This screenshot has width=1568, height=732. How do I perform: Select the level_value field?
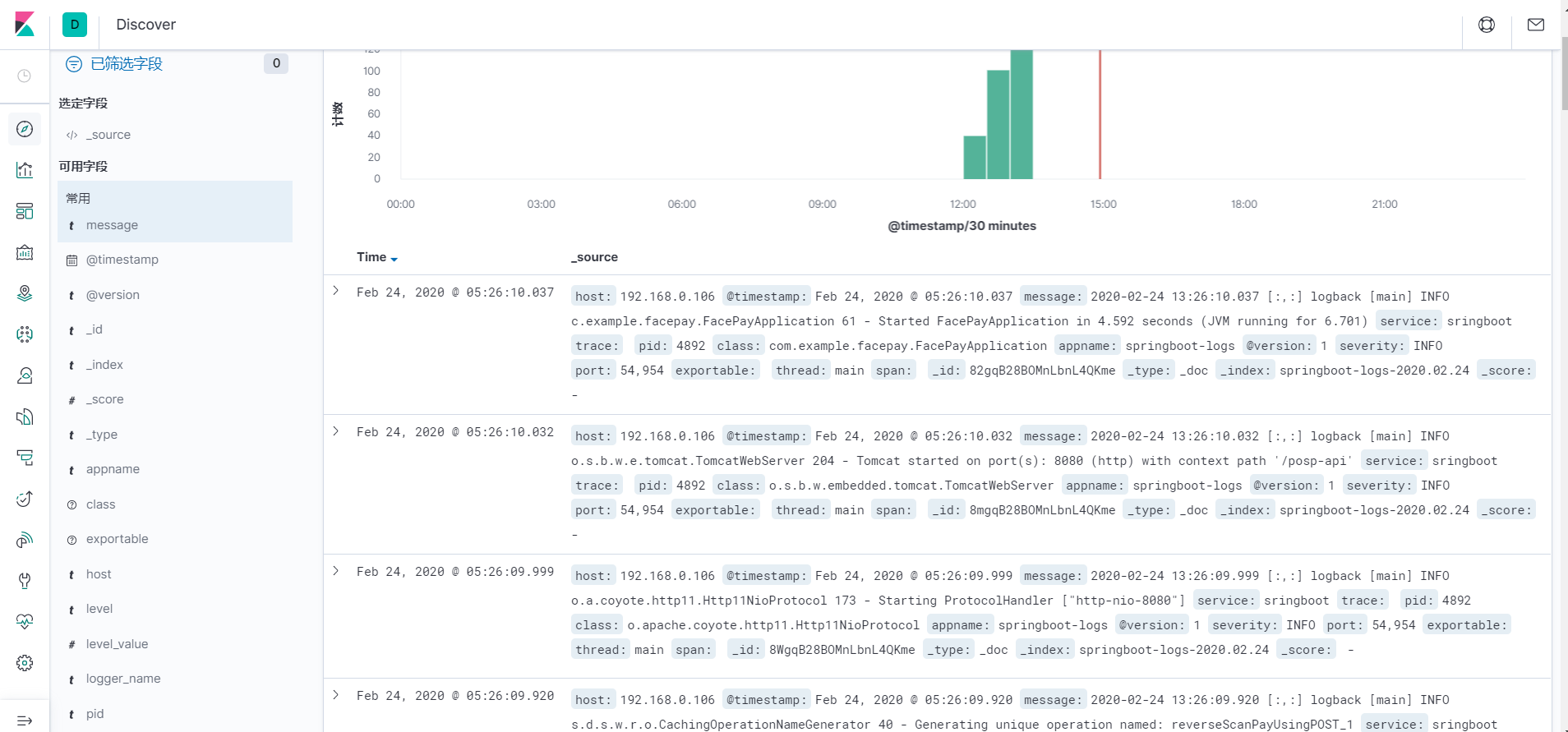118,644
